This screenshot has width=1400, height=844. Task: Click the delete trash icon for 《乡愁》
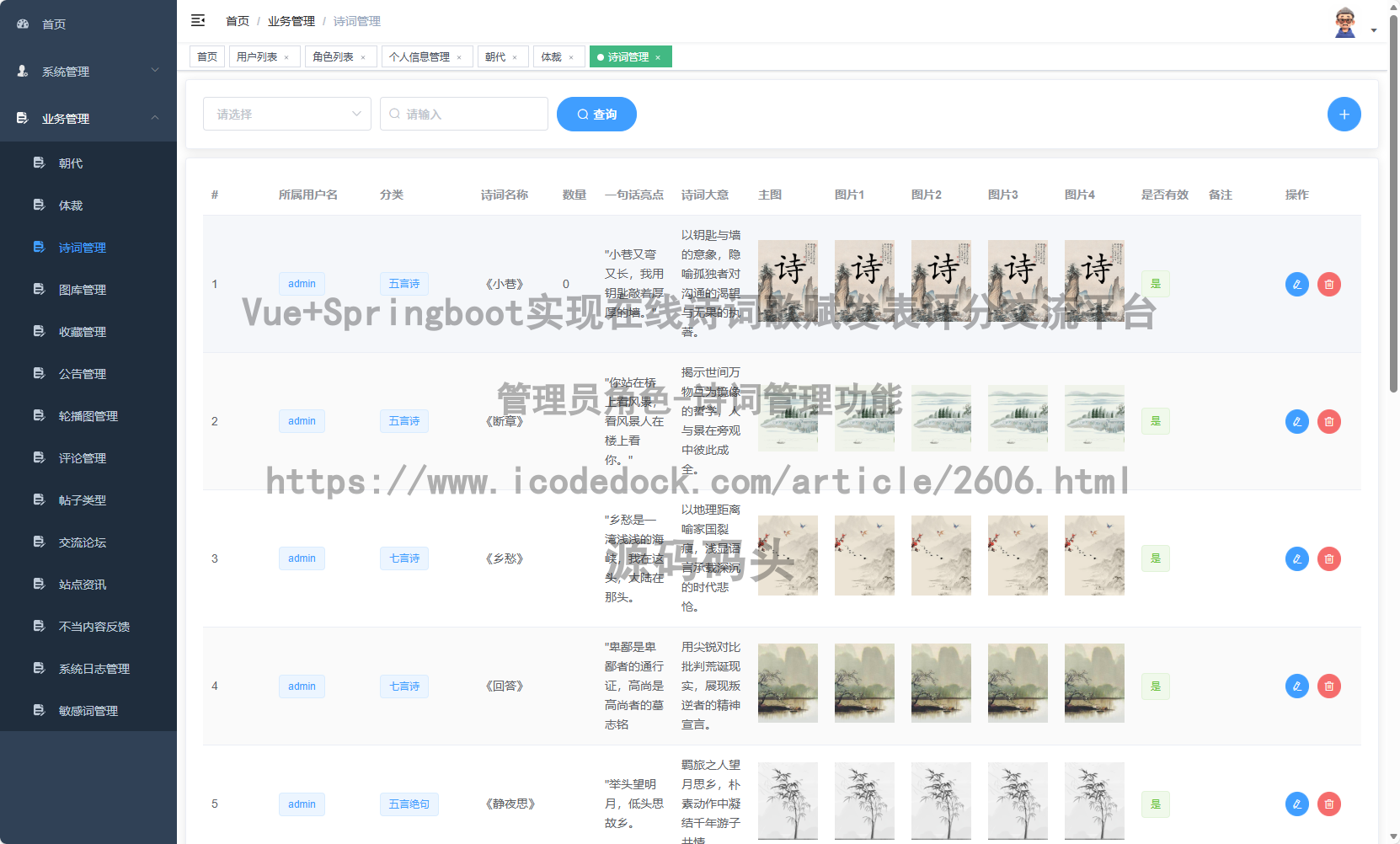(x=1329, y=558)
